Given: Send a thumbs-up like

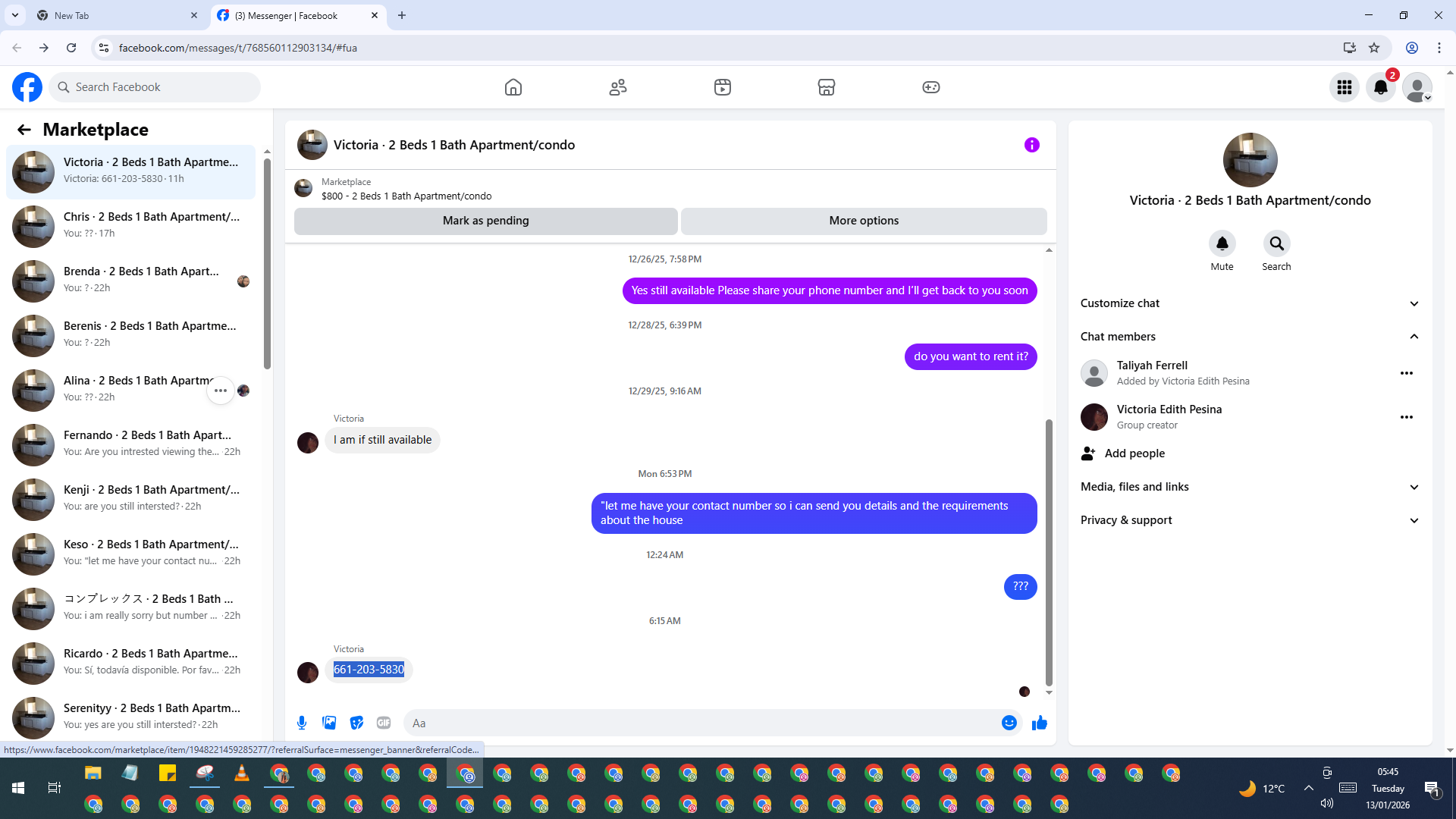Looking at the screenshot, I should tap(1039, 723).
